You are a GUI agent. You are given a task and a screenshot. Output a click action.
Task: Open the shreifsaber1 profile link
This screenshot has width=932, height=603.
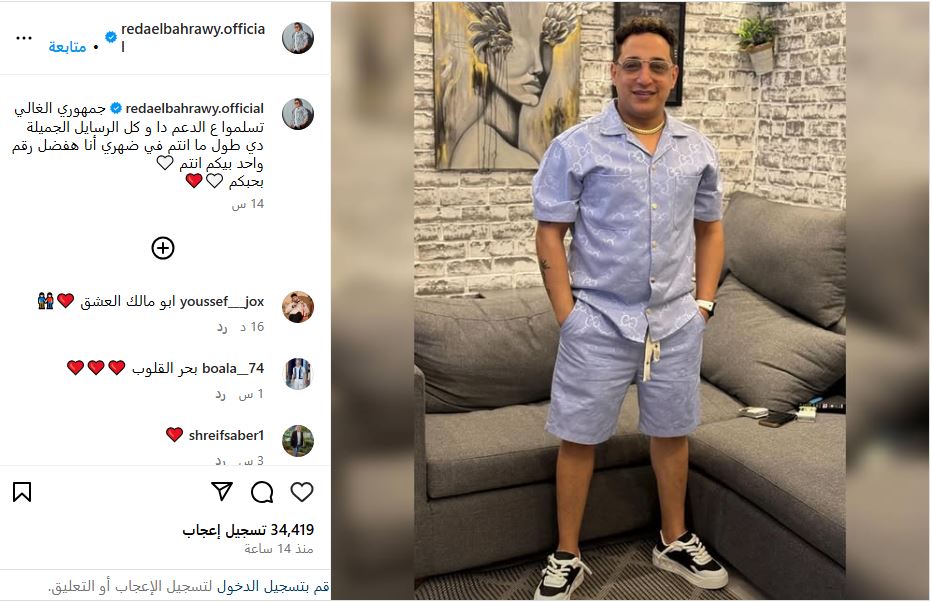[x=226, y=435]
